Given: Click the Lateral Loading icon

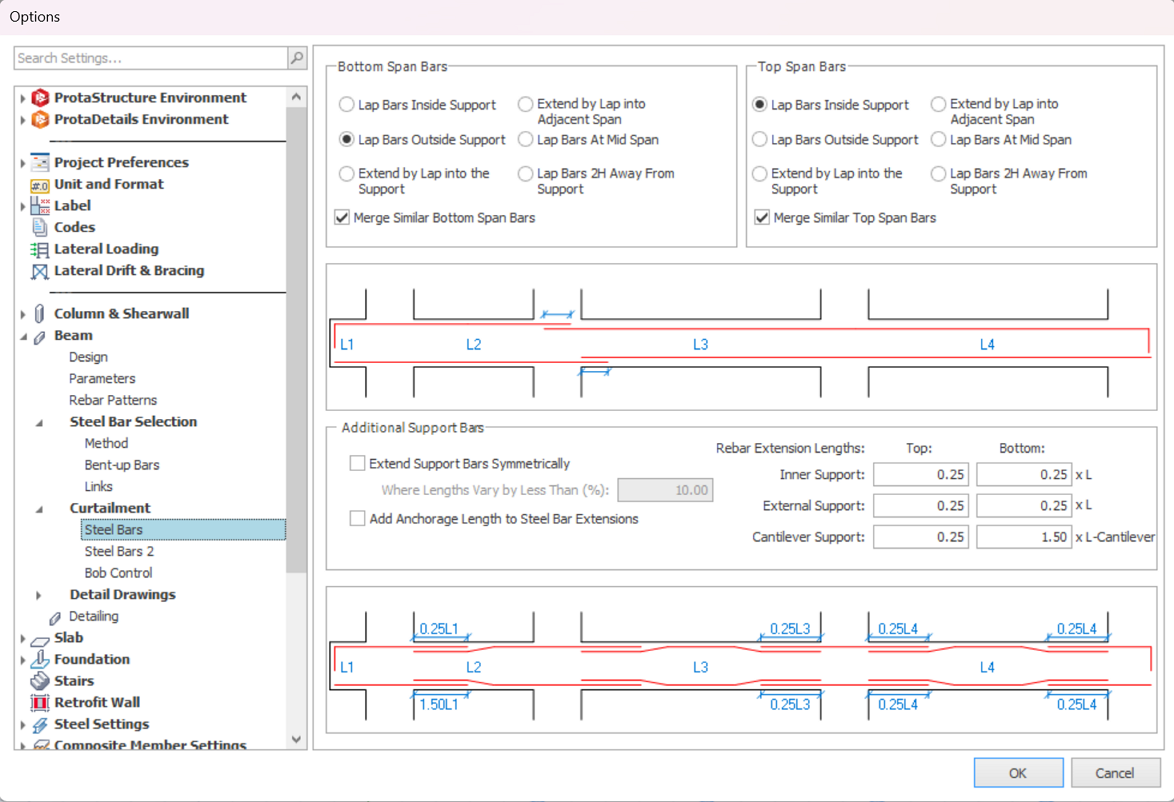Looking at the screenshot, I should point(40,250).
